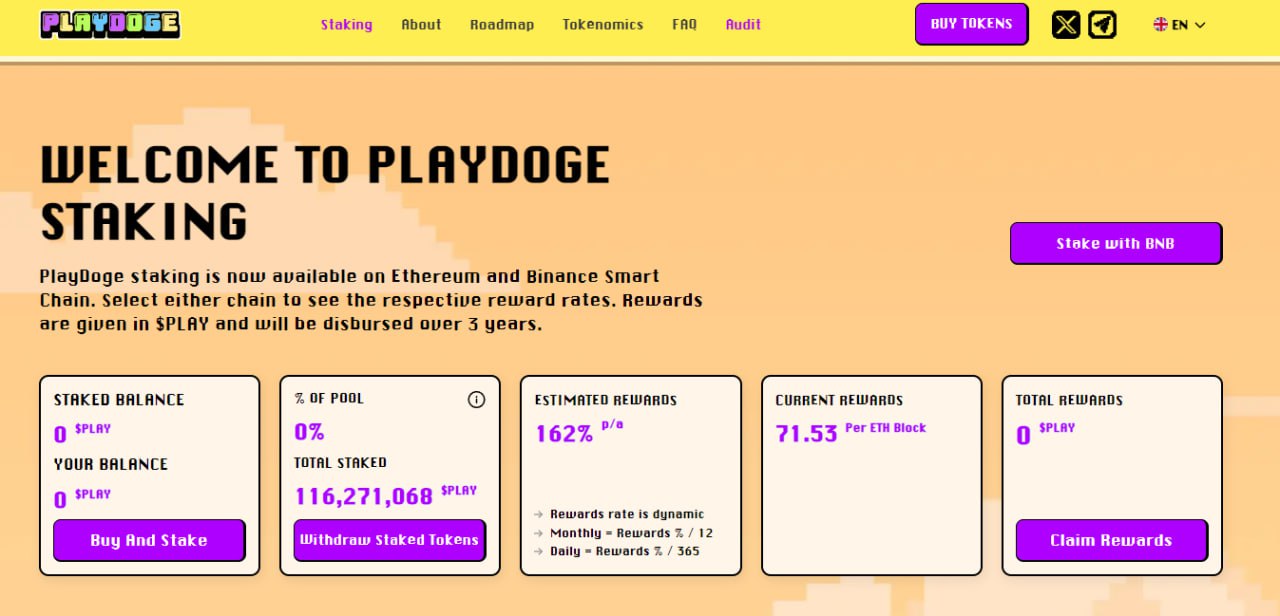Expand the EN language dropdown
This screenshot has height=616, width=1280.
click(1180, 25)
